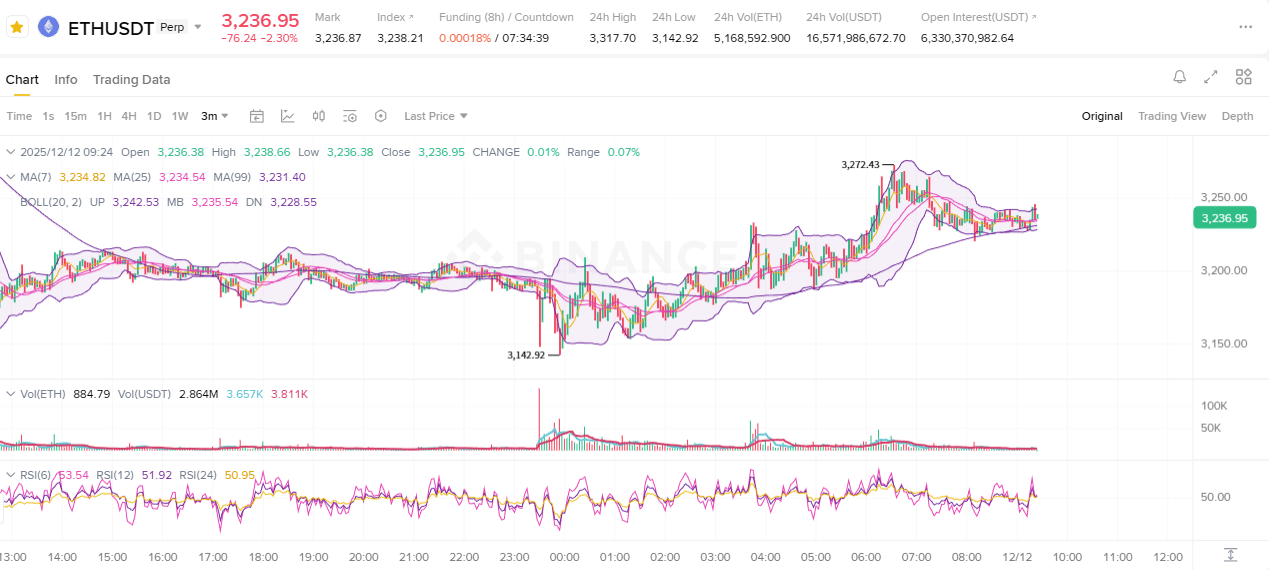The height and width of the screenshot is (570, 1269).
Task: Select the 1H interval
Action: click(x=104, y=116)
